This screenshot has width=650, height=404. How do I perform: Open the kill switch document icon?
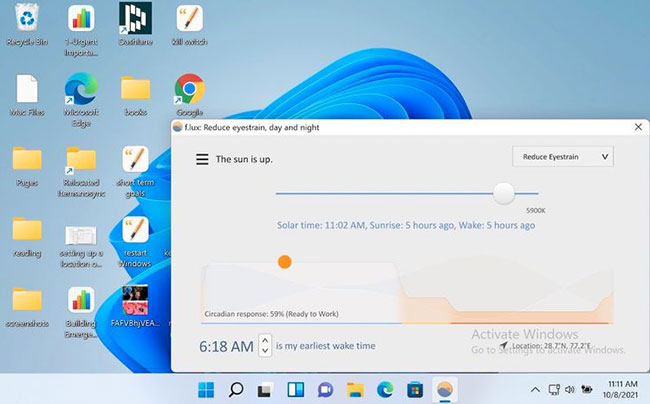tap(189, 25)
